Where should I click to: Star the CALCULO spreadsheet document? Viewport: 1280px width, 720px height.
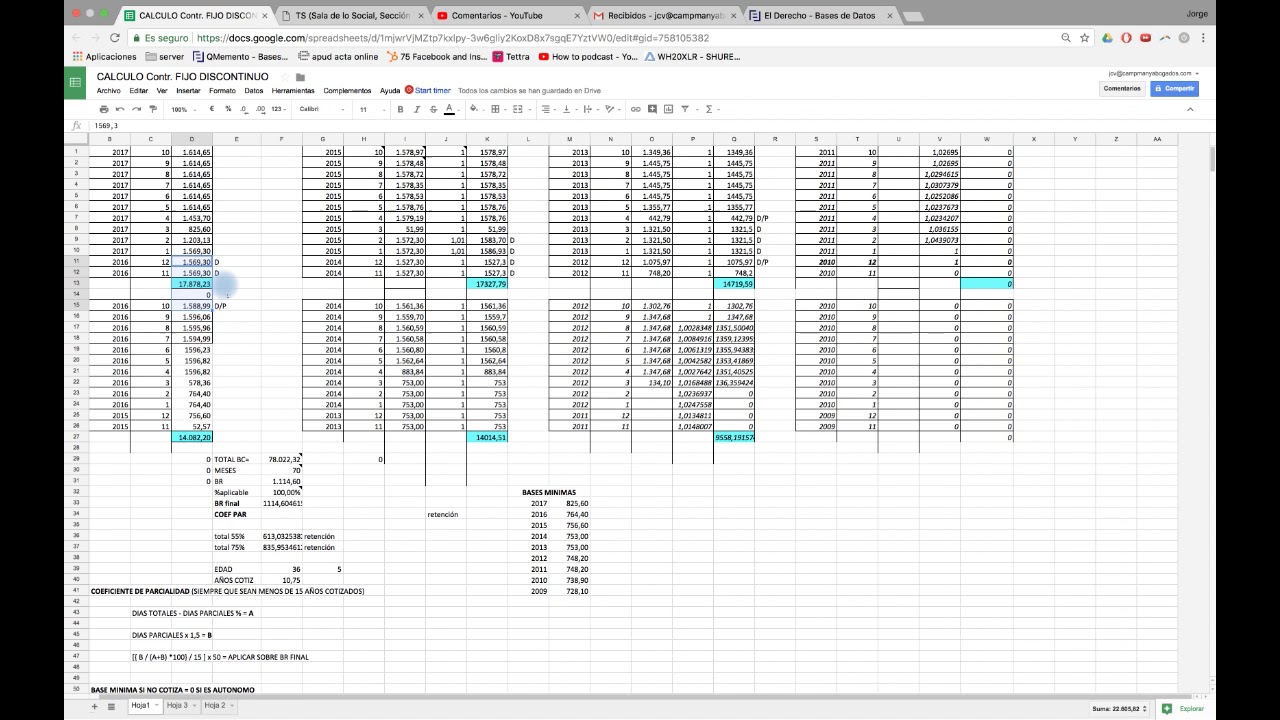[285, 77]
